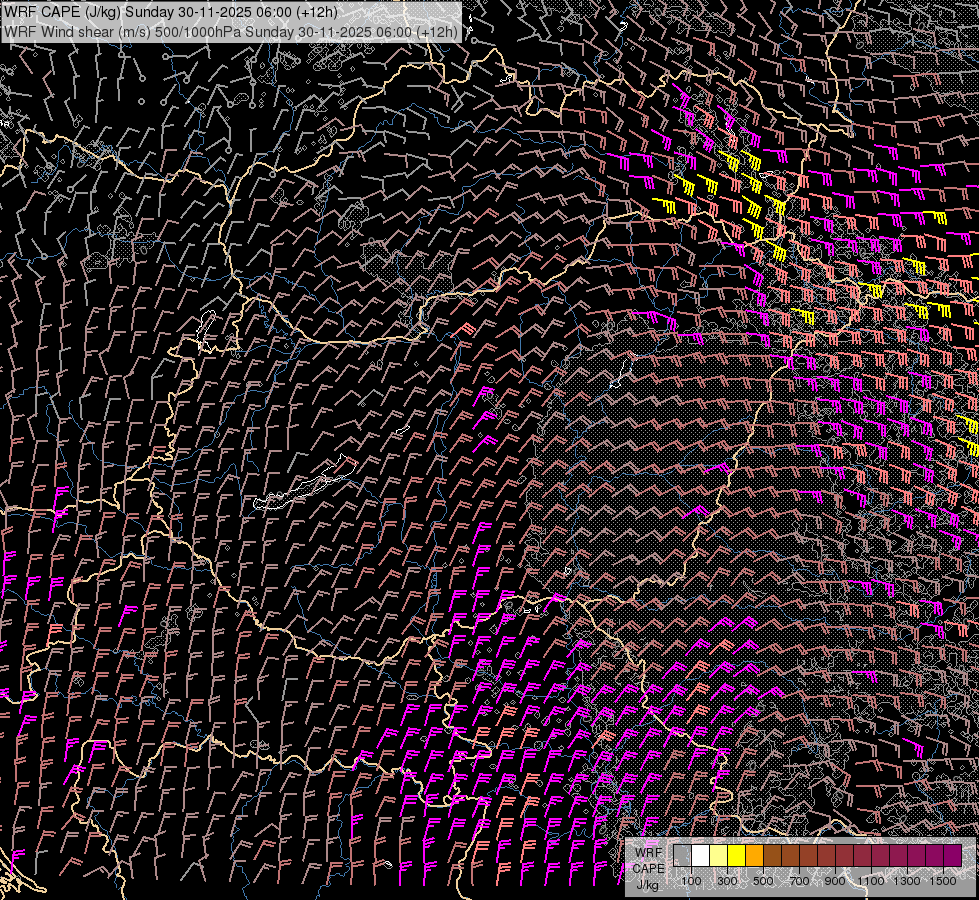Select the 500 tick label in legend
979x900 pixels.
[x=763, y=881]
